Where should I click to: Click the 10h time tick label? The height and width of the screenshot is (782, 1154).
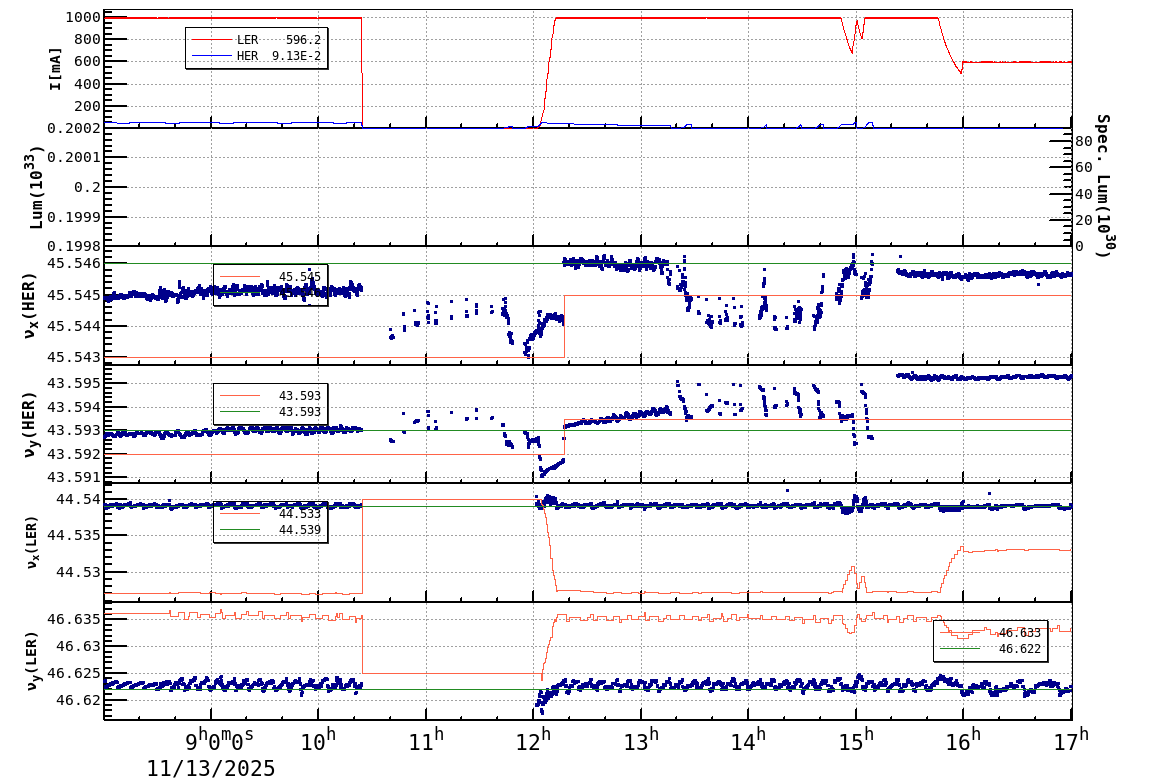click(x=319, y=739)
